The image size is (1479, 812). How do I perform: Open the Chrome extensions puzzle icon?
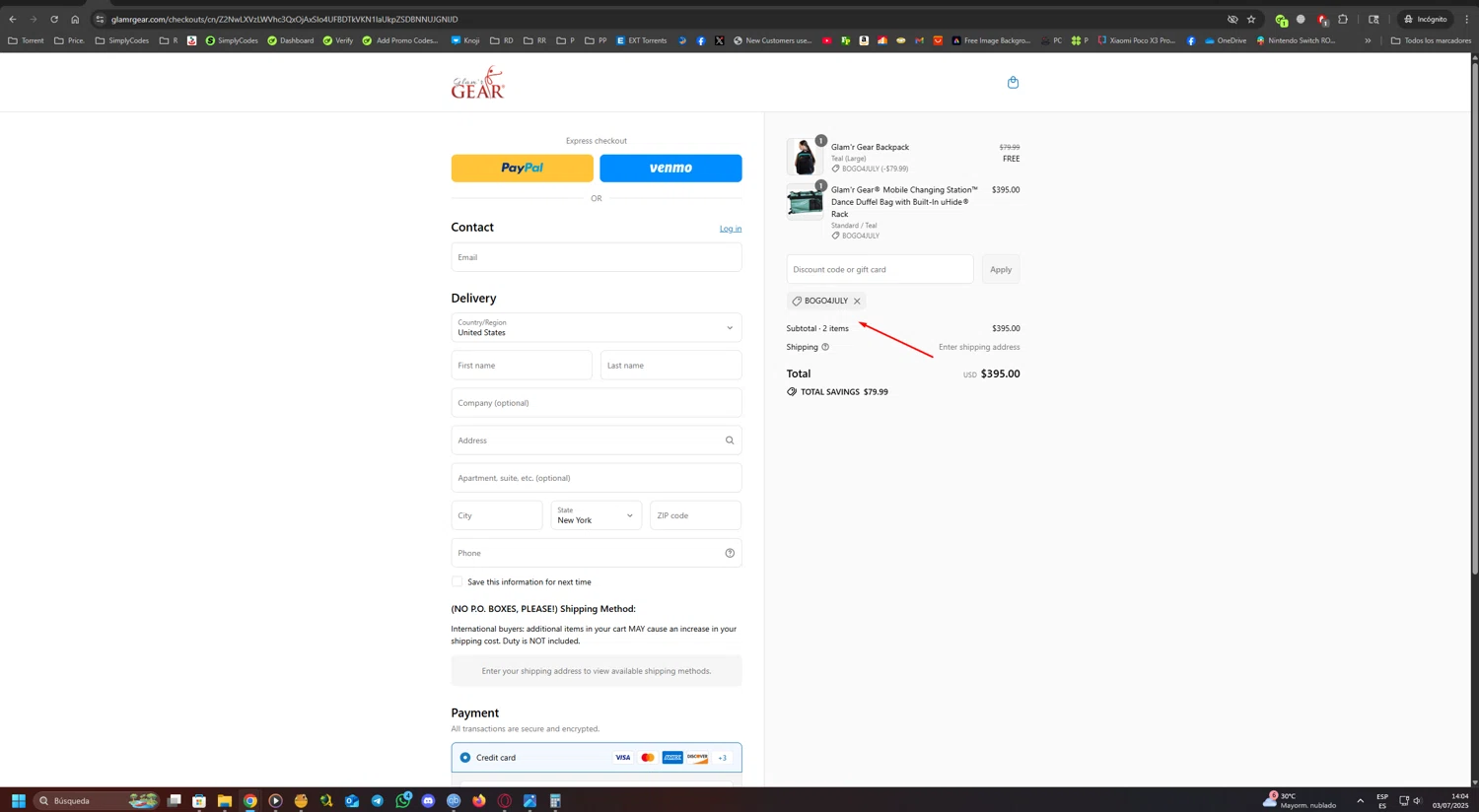coord(1343,19)
